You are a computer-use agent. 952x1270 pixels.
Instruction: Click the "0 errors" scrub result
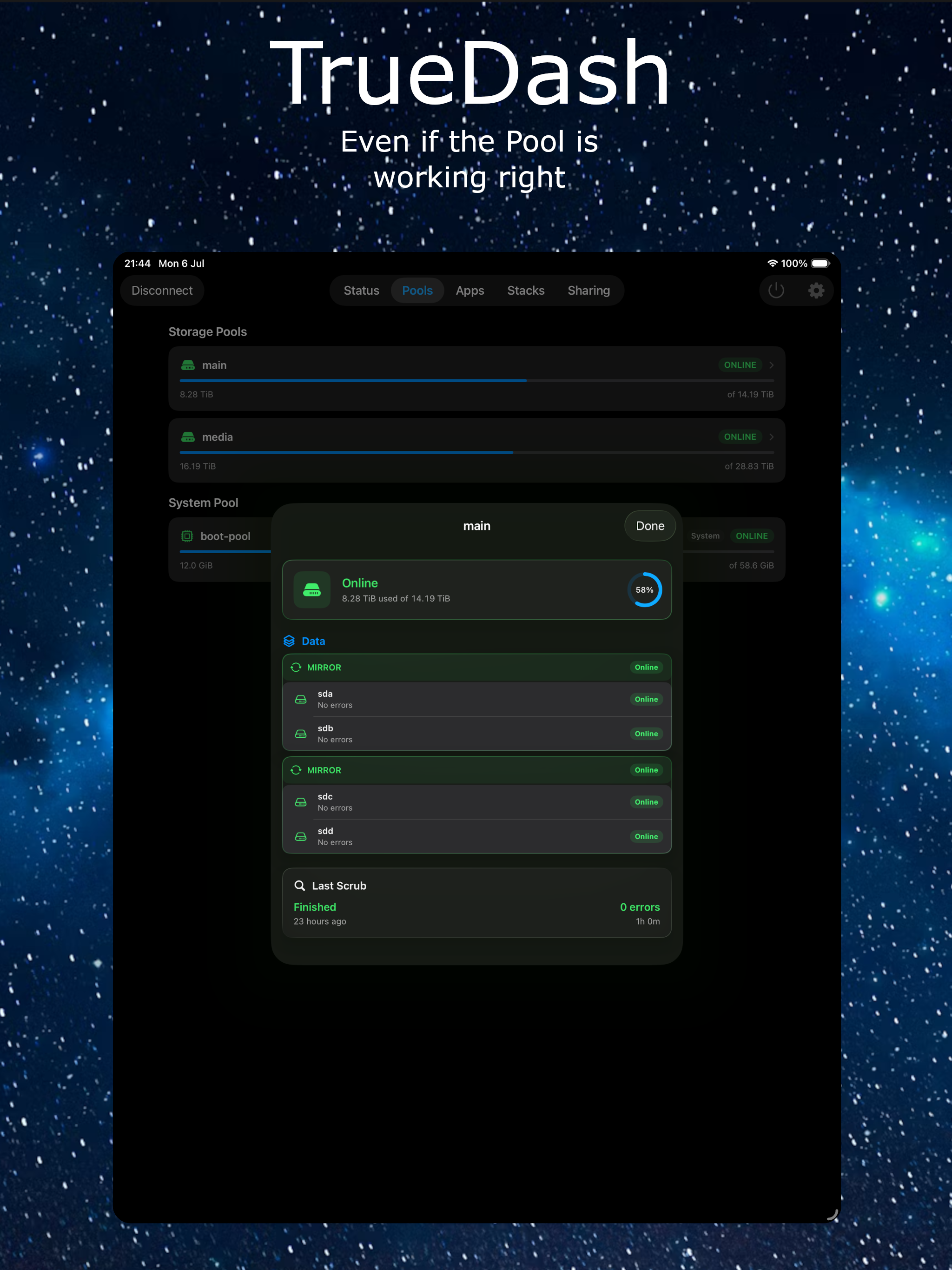[640, 907]
